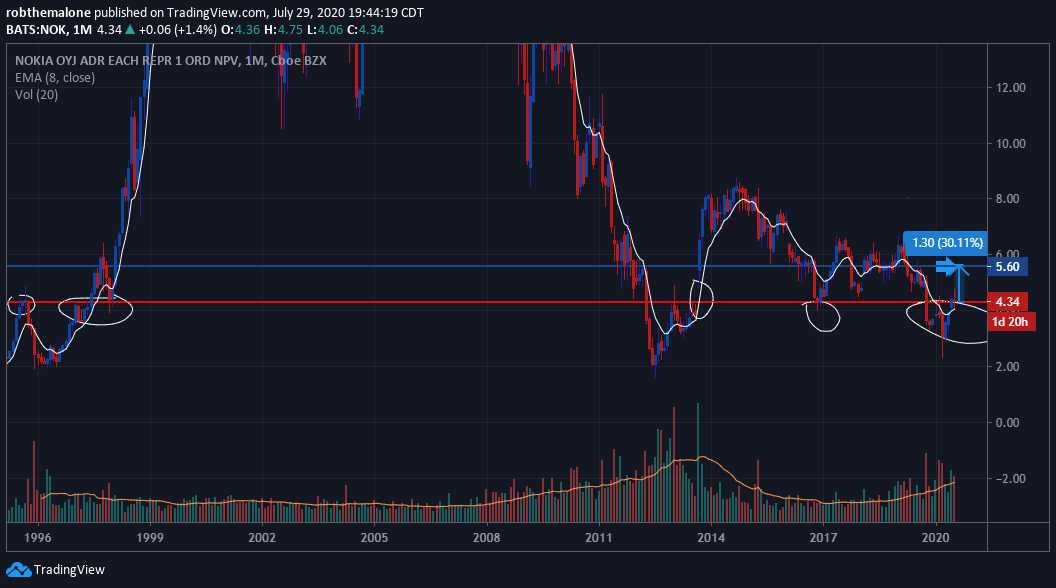Click the robthemalone author name
This screenshot has height=588, width=1056.
[48, 13]
